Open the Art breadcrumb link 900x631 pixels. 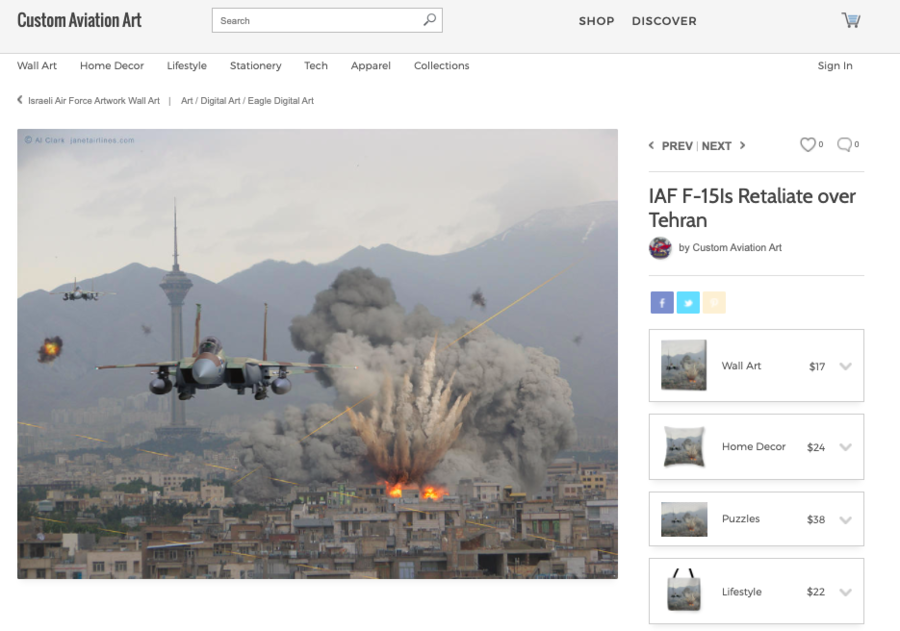coord(187,100)
